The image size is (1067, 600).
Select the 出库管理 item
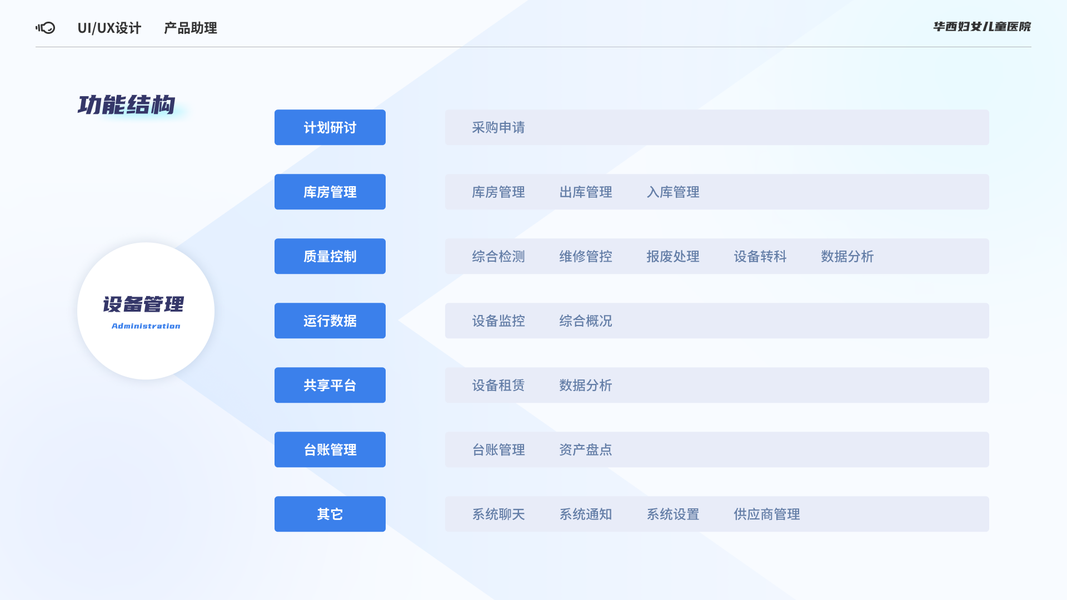point(585,192)
